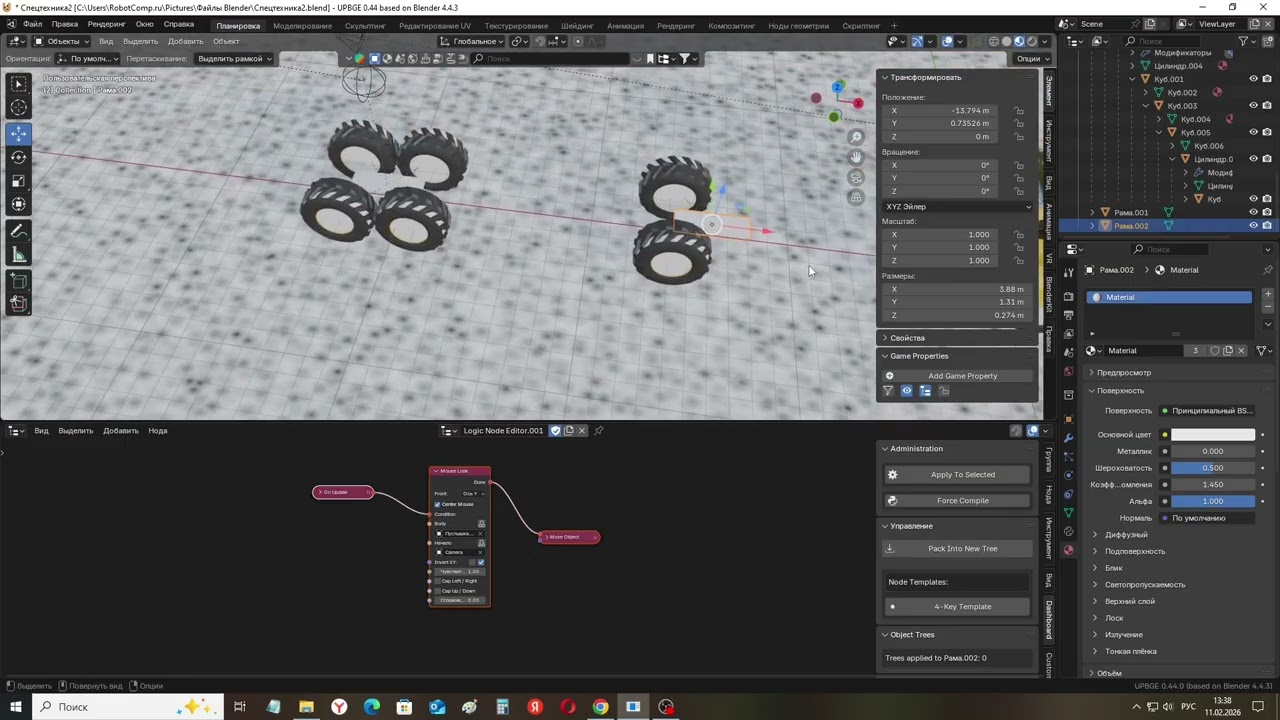Click the fake user shield icon for Material

point(1214,351)
